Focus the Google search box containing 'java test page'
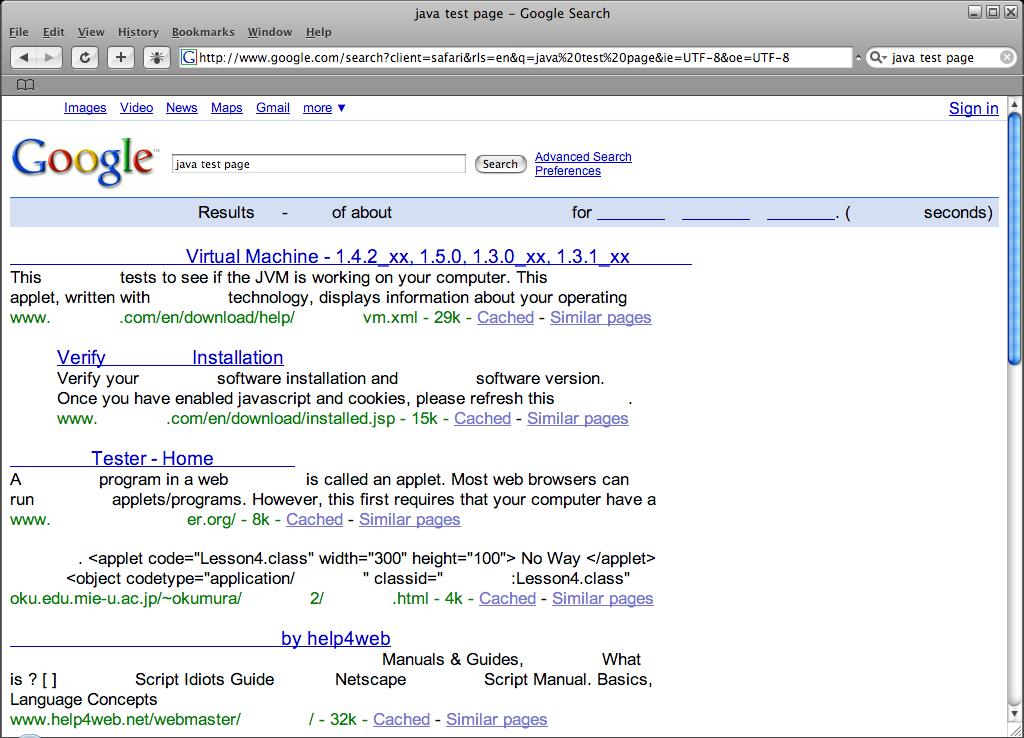1024x738 pixels. pyautogui.click(x=319, y=164)
